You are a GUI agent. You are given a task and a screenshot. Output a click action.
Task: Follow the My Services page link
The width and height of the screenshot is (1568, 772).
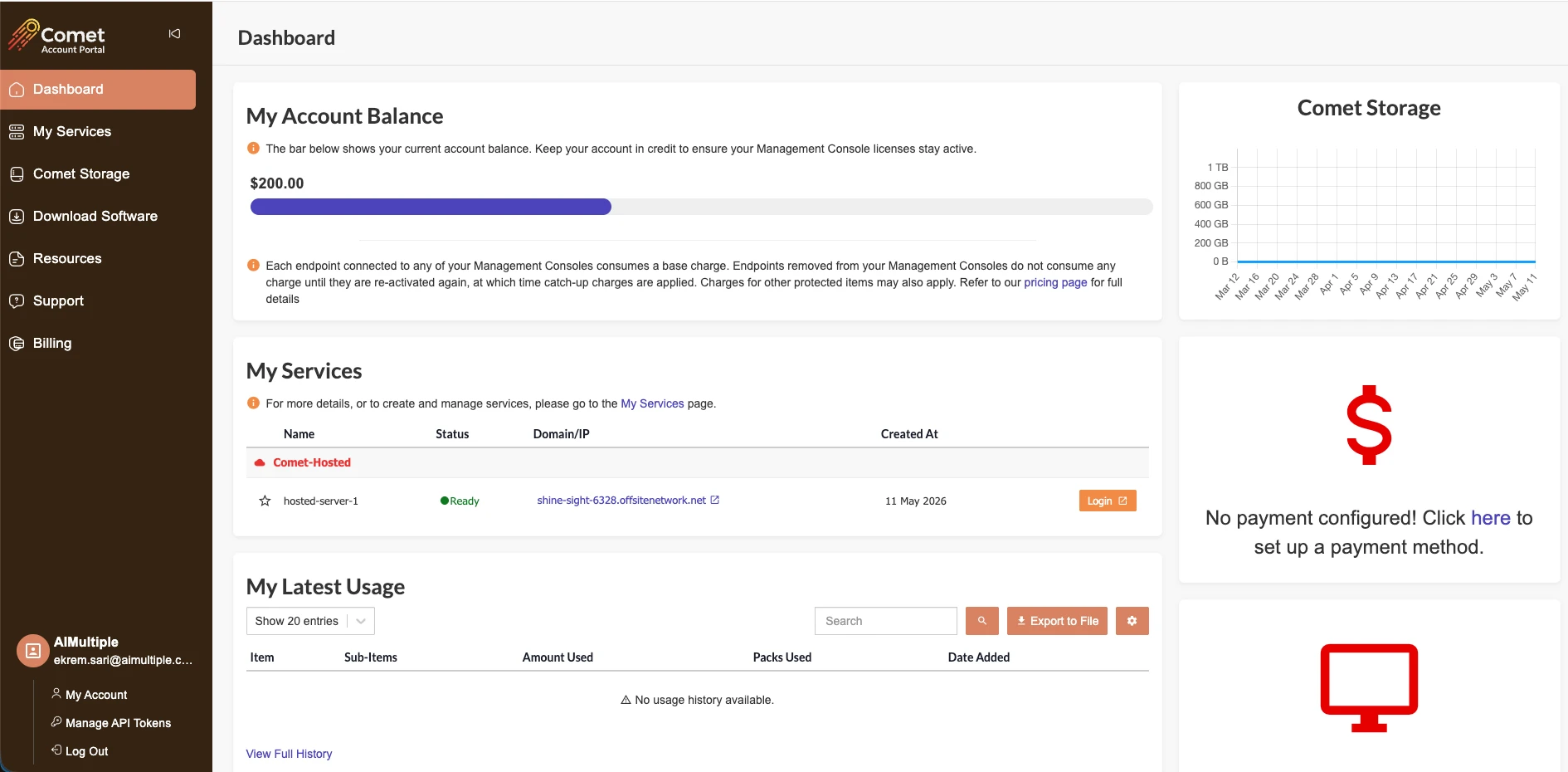pyautogui.click(x=652, y=403)
